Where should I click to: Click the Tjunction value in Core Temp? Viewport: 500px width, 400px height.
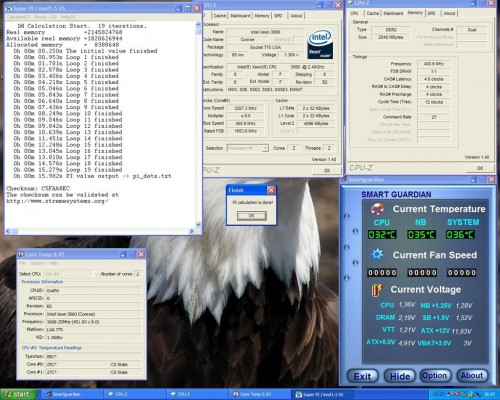(93, 356)
